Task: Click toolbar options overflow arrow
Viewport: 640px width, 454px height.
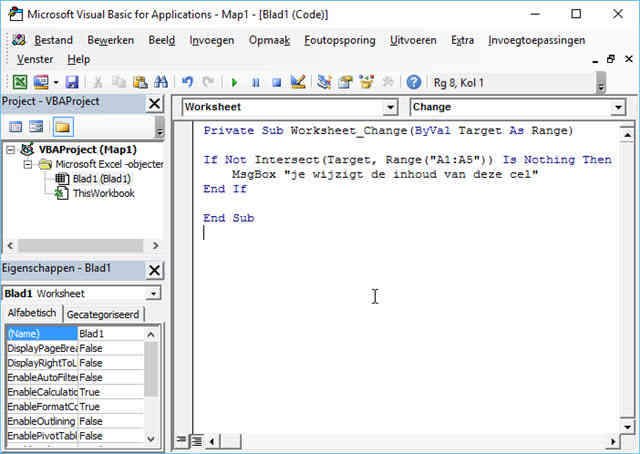Action: point(601,82)
